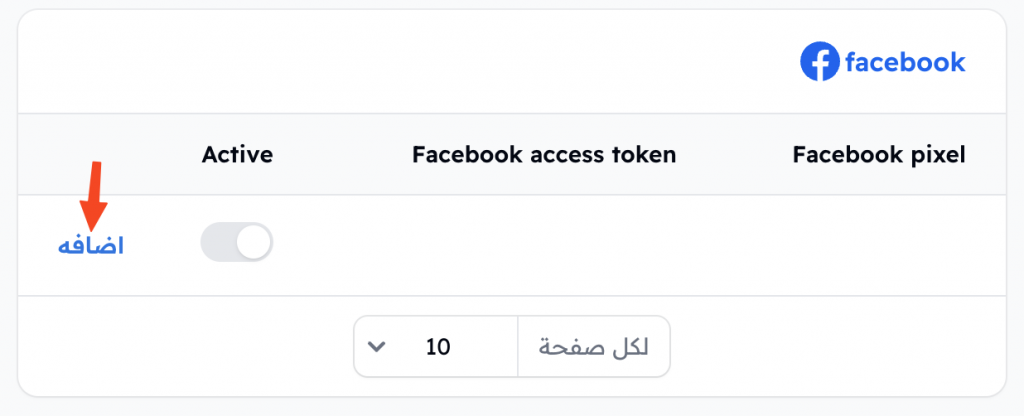
Task: Click the اضافه link to add
Action: (91, 246)
